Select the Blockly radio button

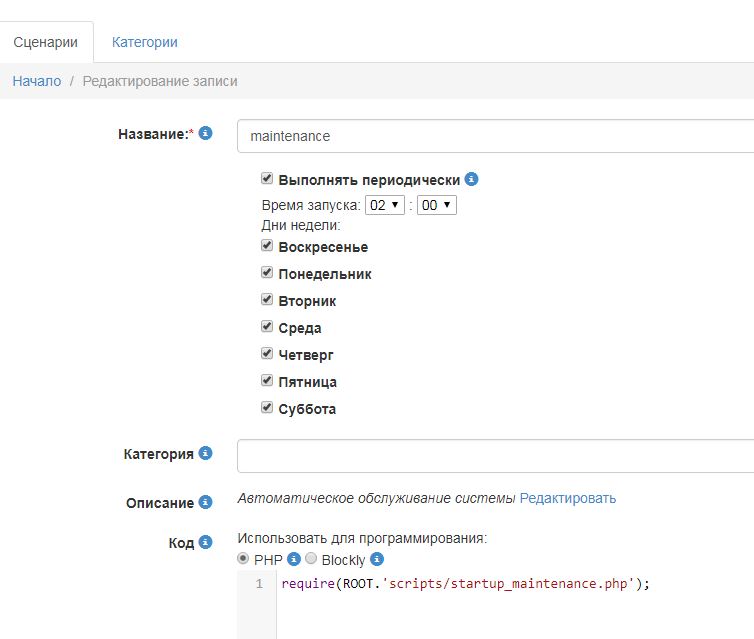[x=310, y=559]
